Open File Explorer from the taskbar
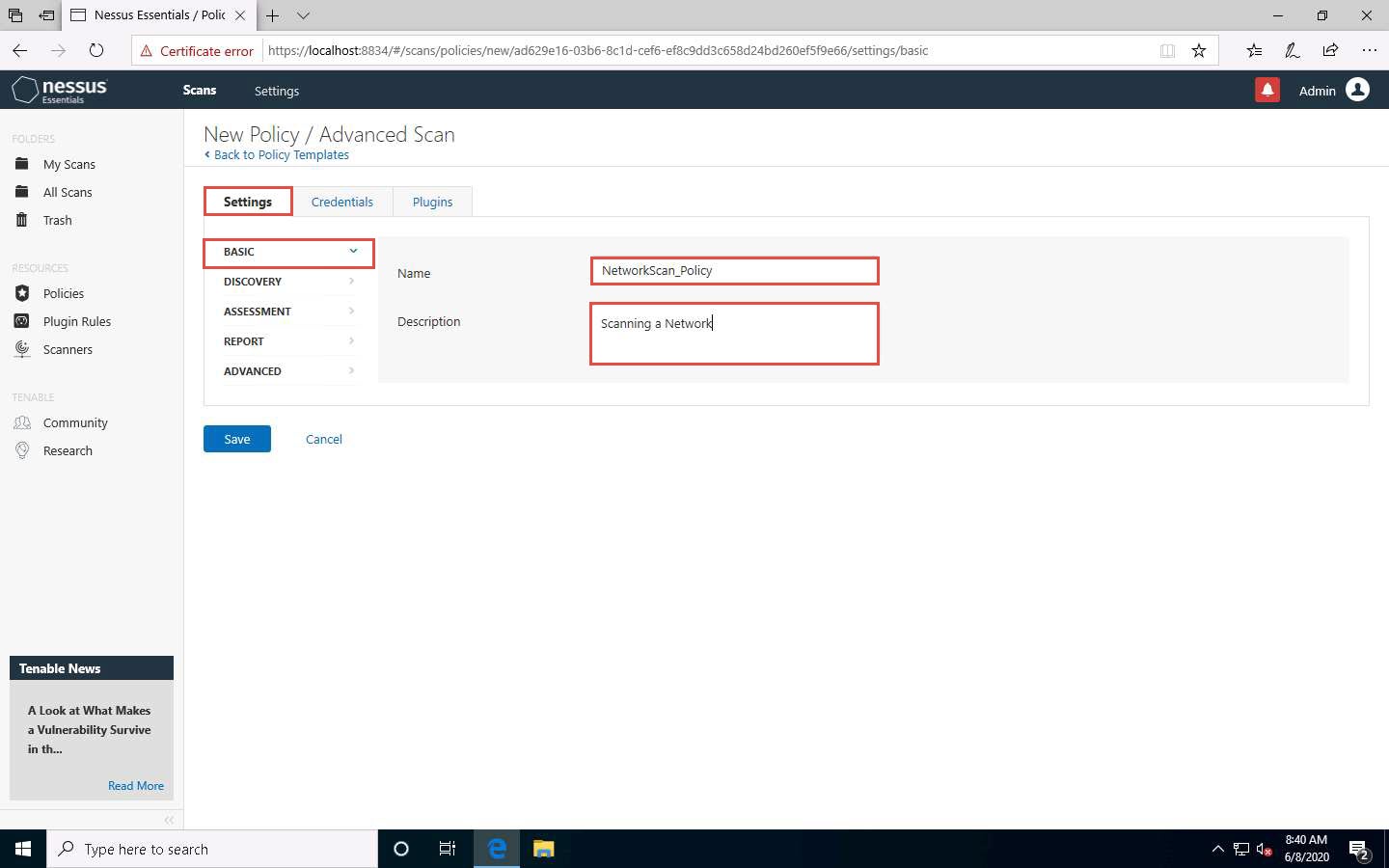Screen dimensions: 1389x868 pos(544,849)
